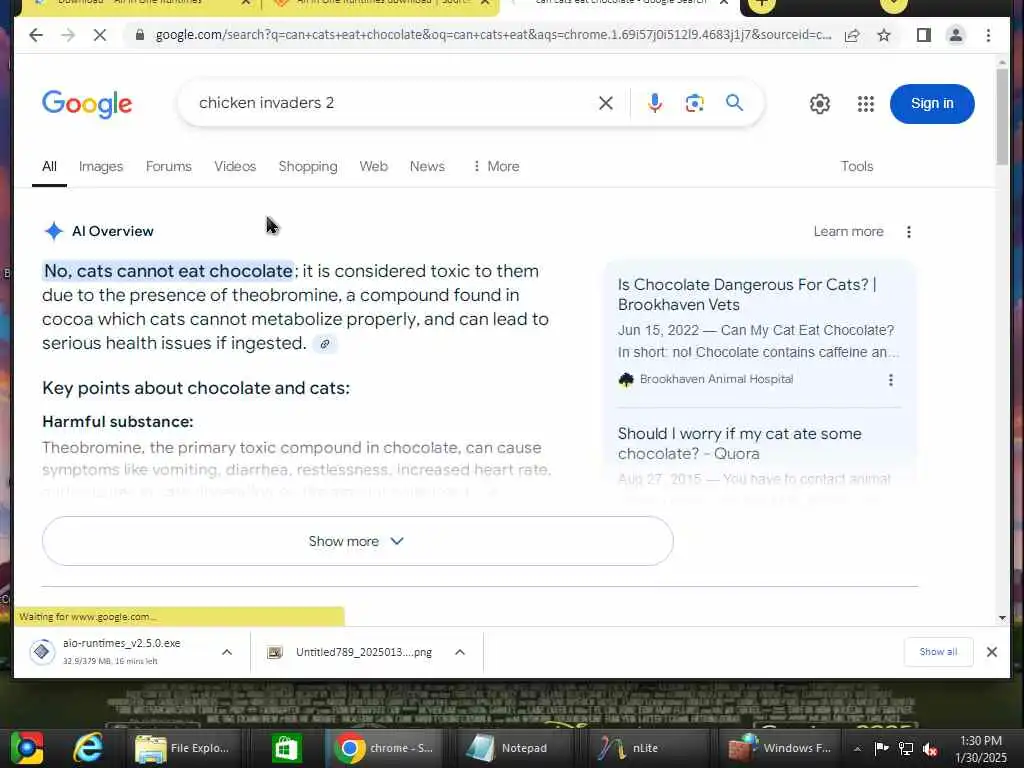Switch to Videos results tab
This screenshot has width=1024, height=768.
[235, 167]
